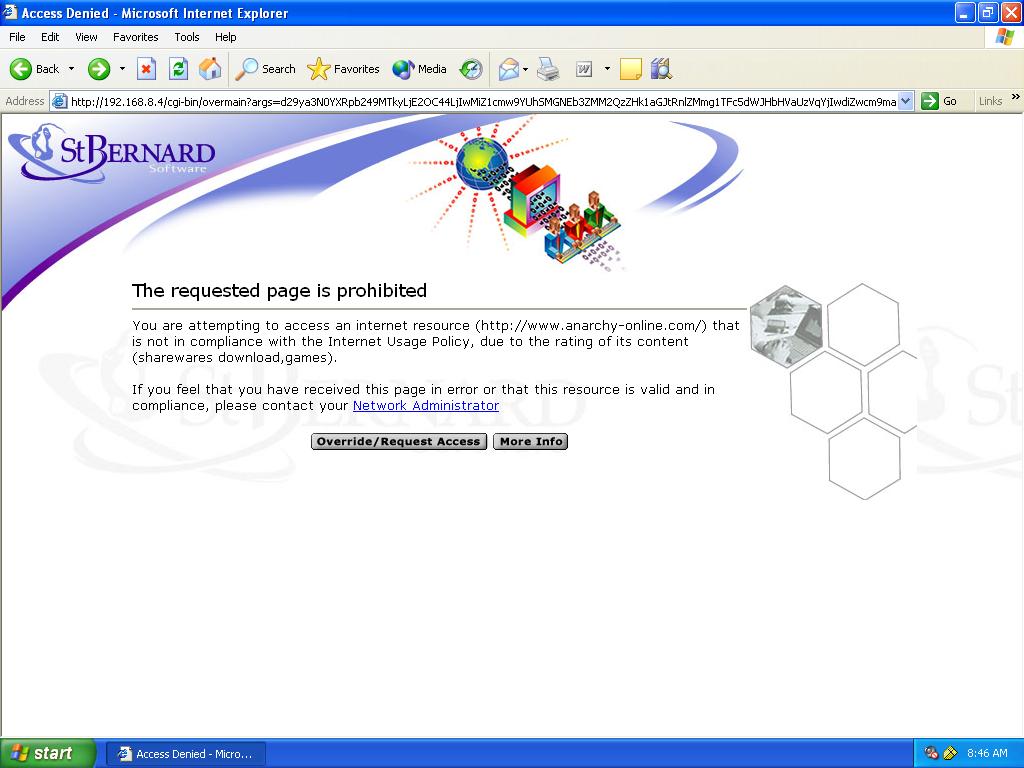Image resolution: width=1024 pixels, height=768 pixels.
Task: Open the View menu
Action: 86,37
